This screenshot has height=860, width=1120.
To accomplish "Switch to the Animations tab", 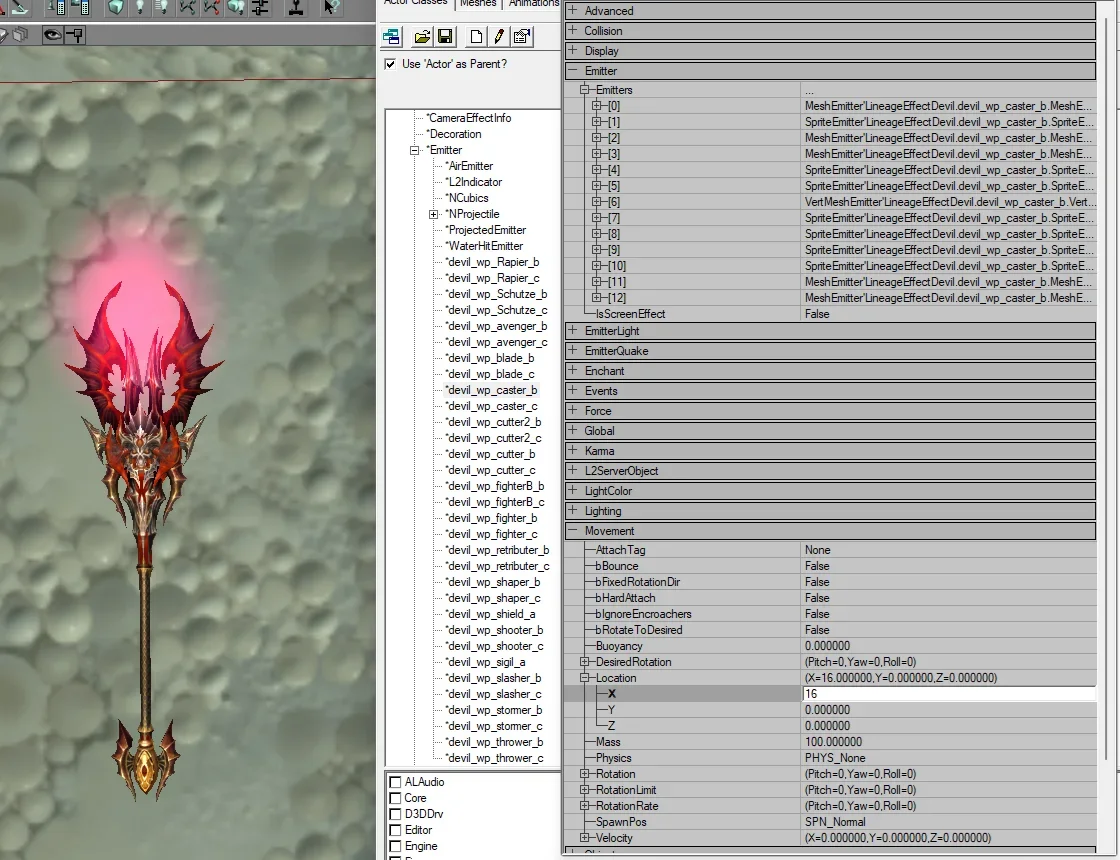I will coord(533,4).
